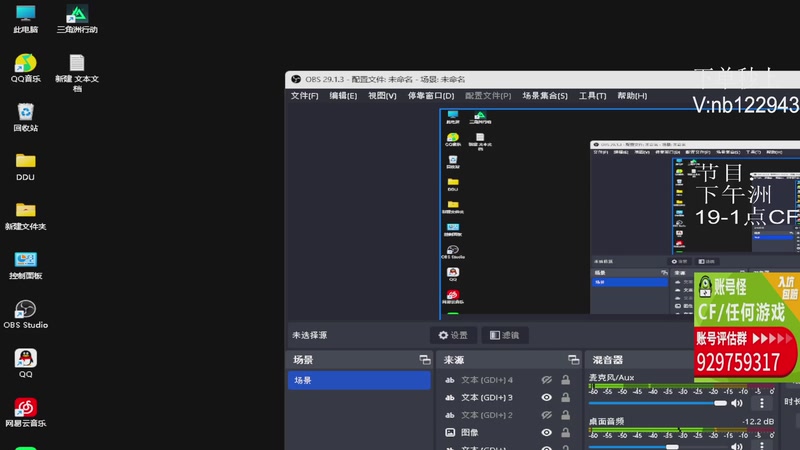Select the 网易云音乐 desktop shortcut
Viewport: 800px width, 450px height.
[x=26, y=412]
